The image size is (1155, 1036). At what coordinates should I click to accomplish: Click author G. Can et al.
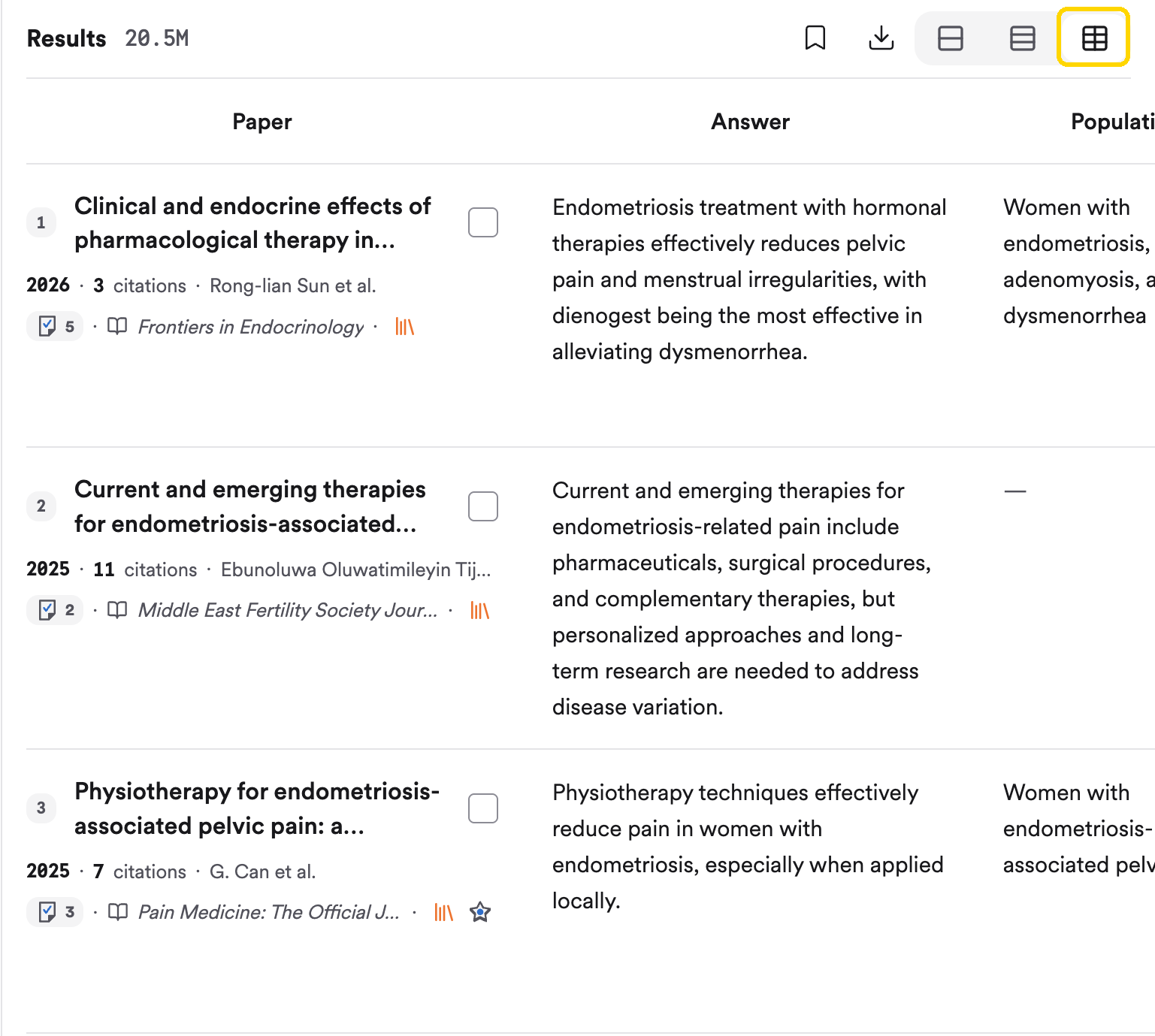click(x=263, y=871)
